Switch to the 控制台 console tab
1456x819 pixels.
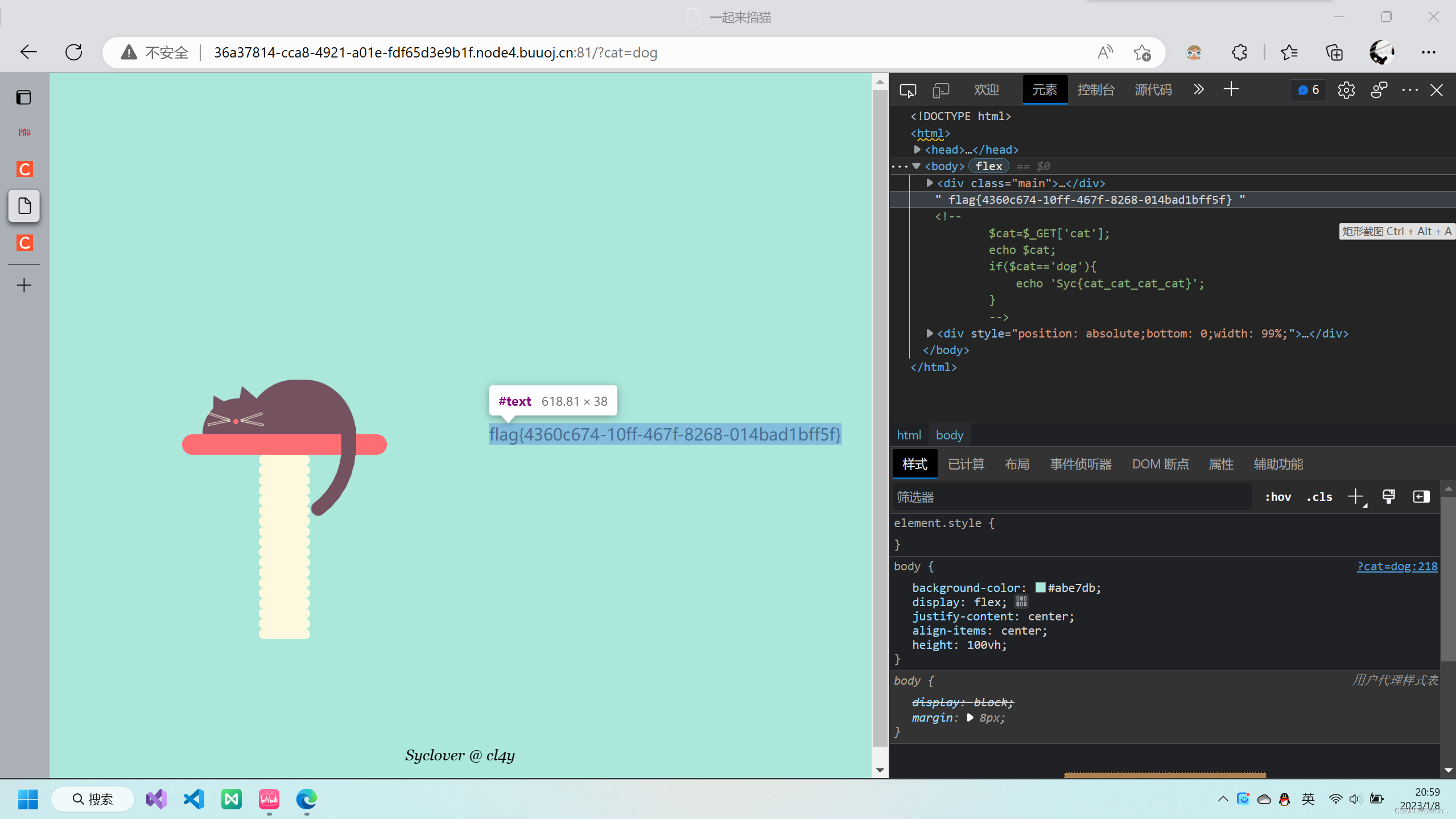point(1095,90)
